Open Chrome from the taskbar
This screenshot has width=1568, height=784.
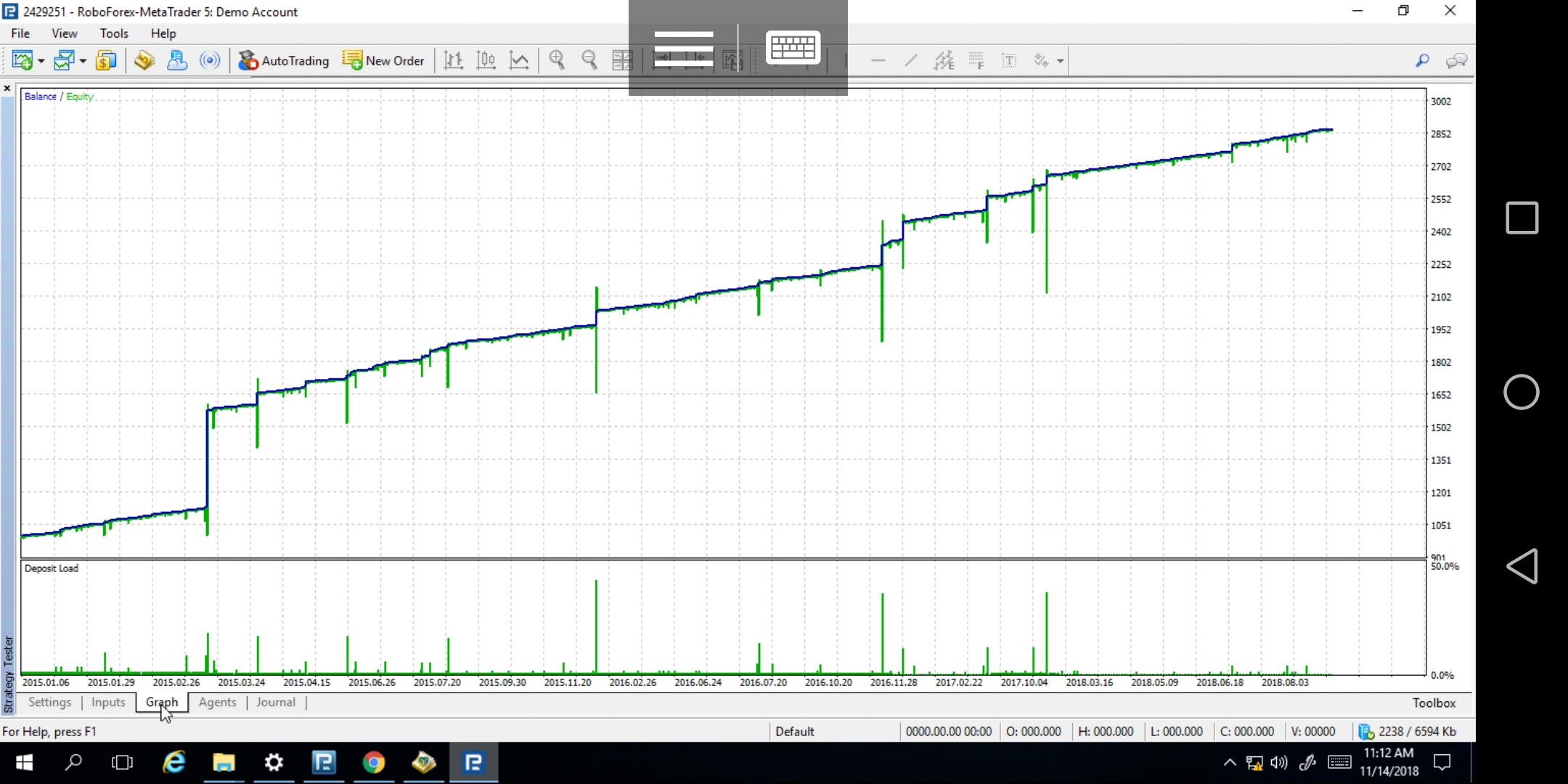coord(374,762)
